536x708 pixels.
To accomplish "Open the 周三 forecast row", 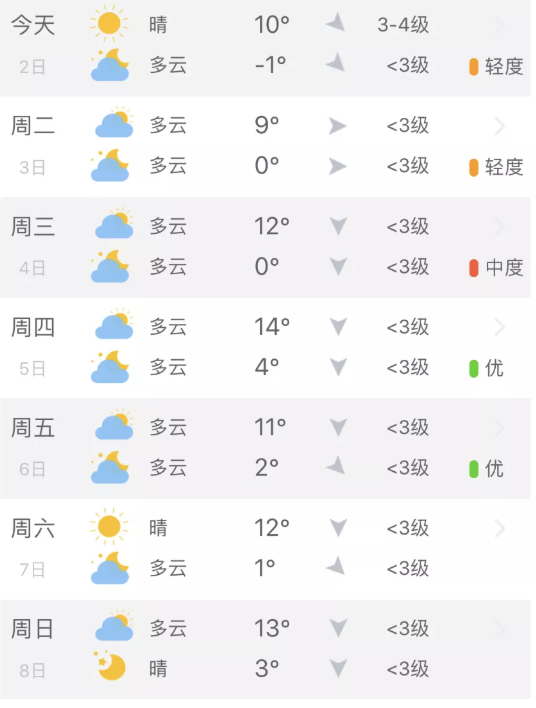I will [x=265, y=247].
